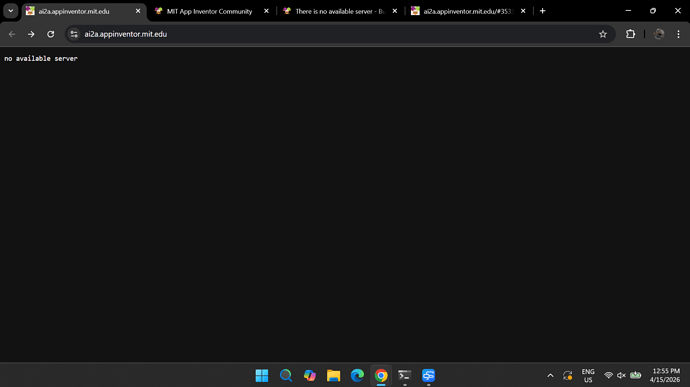Close the MIT App Inventor Community tab
Screen dimensions: 690x387
(x=266, y=11)
